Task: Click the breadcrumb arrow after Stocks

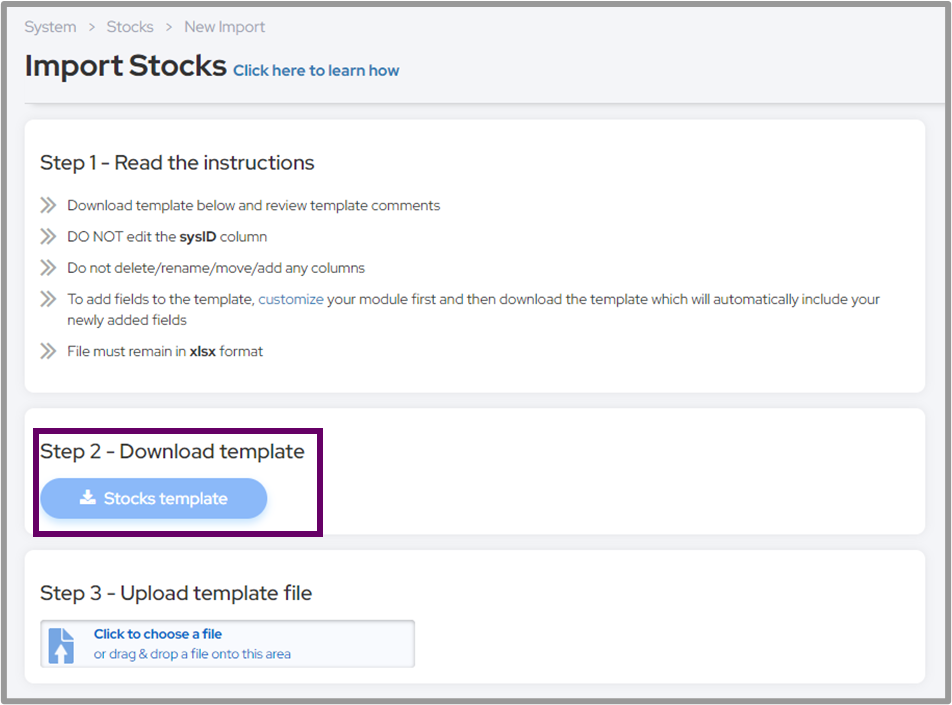Action: pos(169,27)
